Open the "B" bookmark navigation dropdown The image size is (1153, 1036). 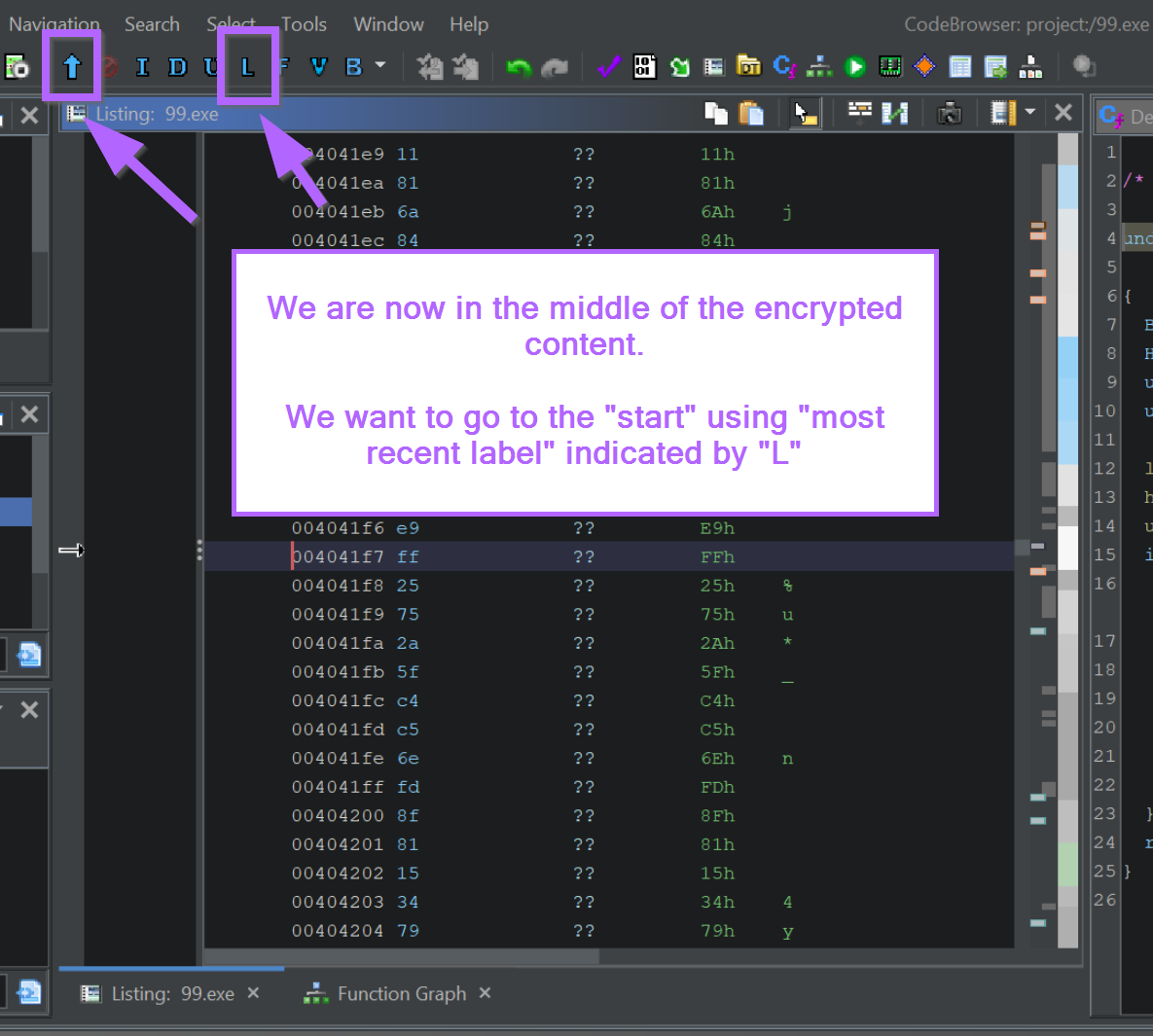point(379,66)
